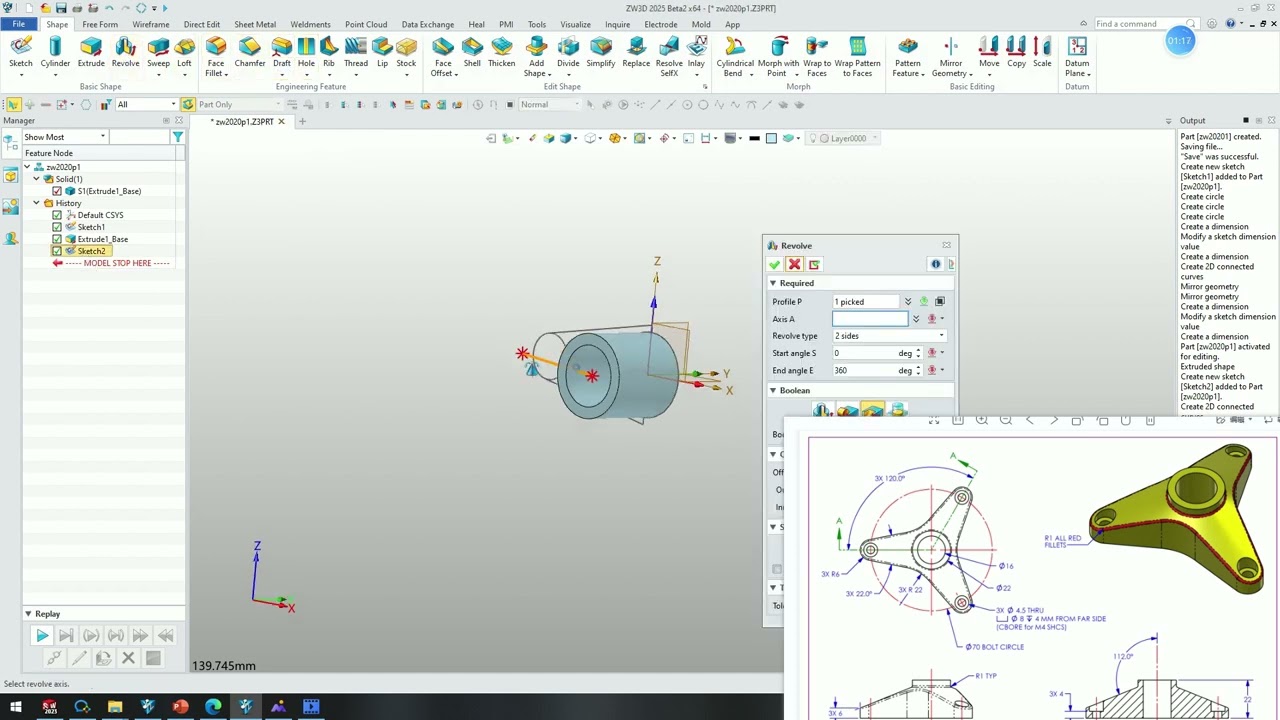Screen dimensions: 1280x720
Task: Save the file from the quick access toolbar
Action: (x=61, y=8)
